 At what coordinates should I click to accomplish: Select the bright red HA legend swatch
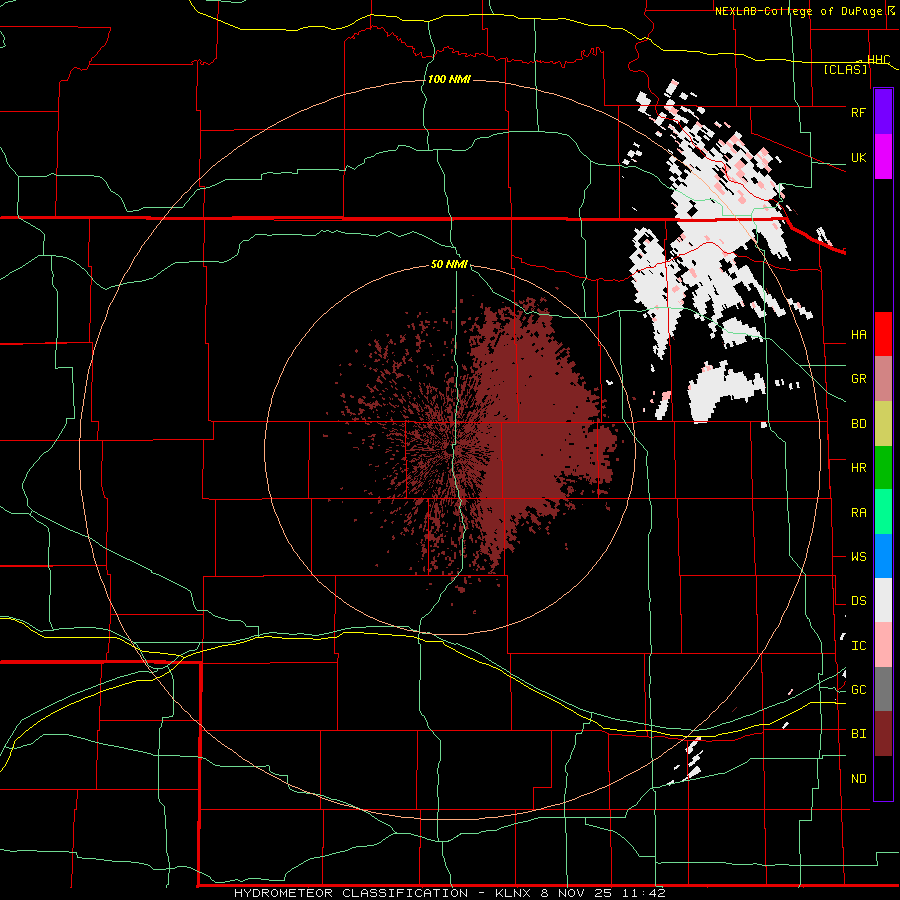point(883,334)
